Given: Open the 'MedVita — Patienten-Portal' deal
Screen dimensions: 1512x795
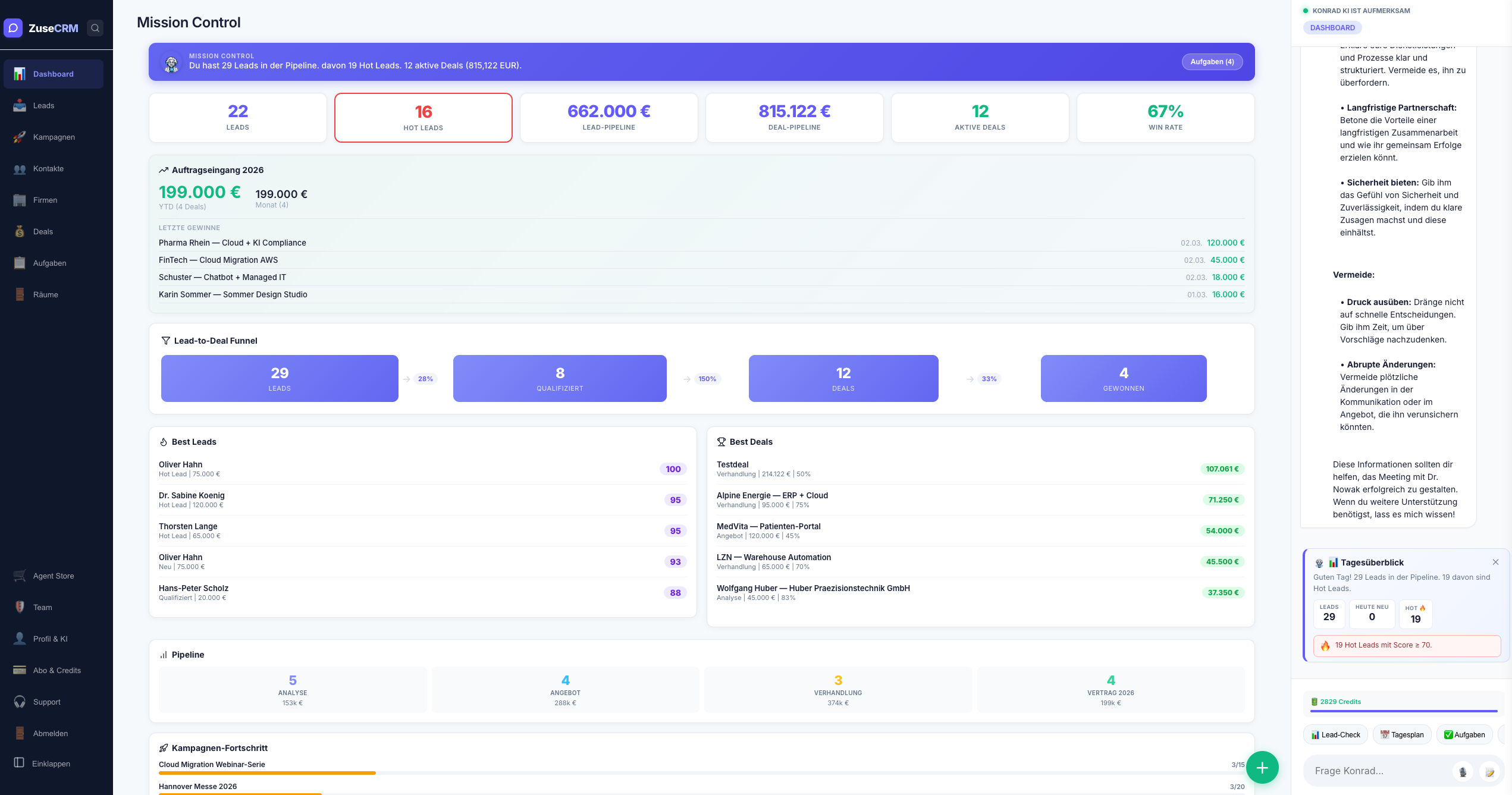Looking at the screenshot, I should tap(981, 530).
